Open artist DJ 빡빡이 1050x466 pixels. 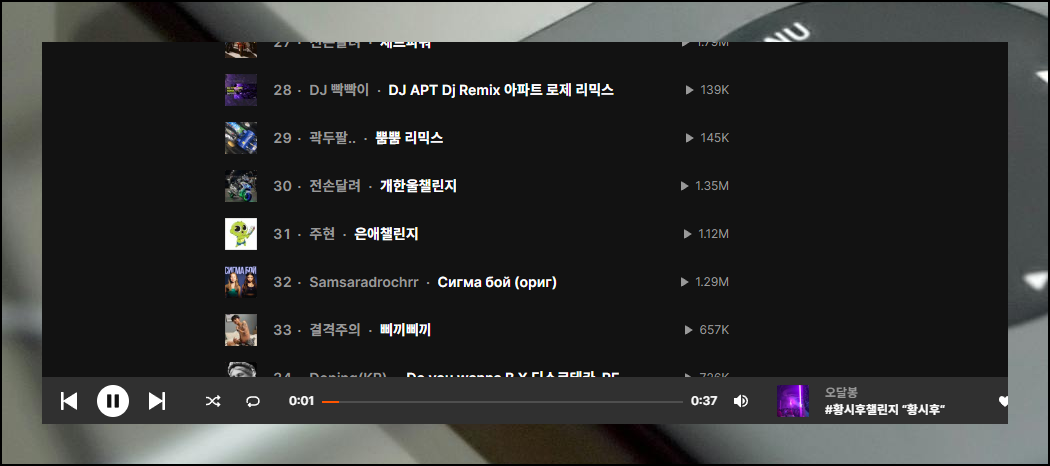339,90
